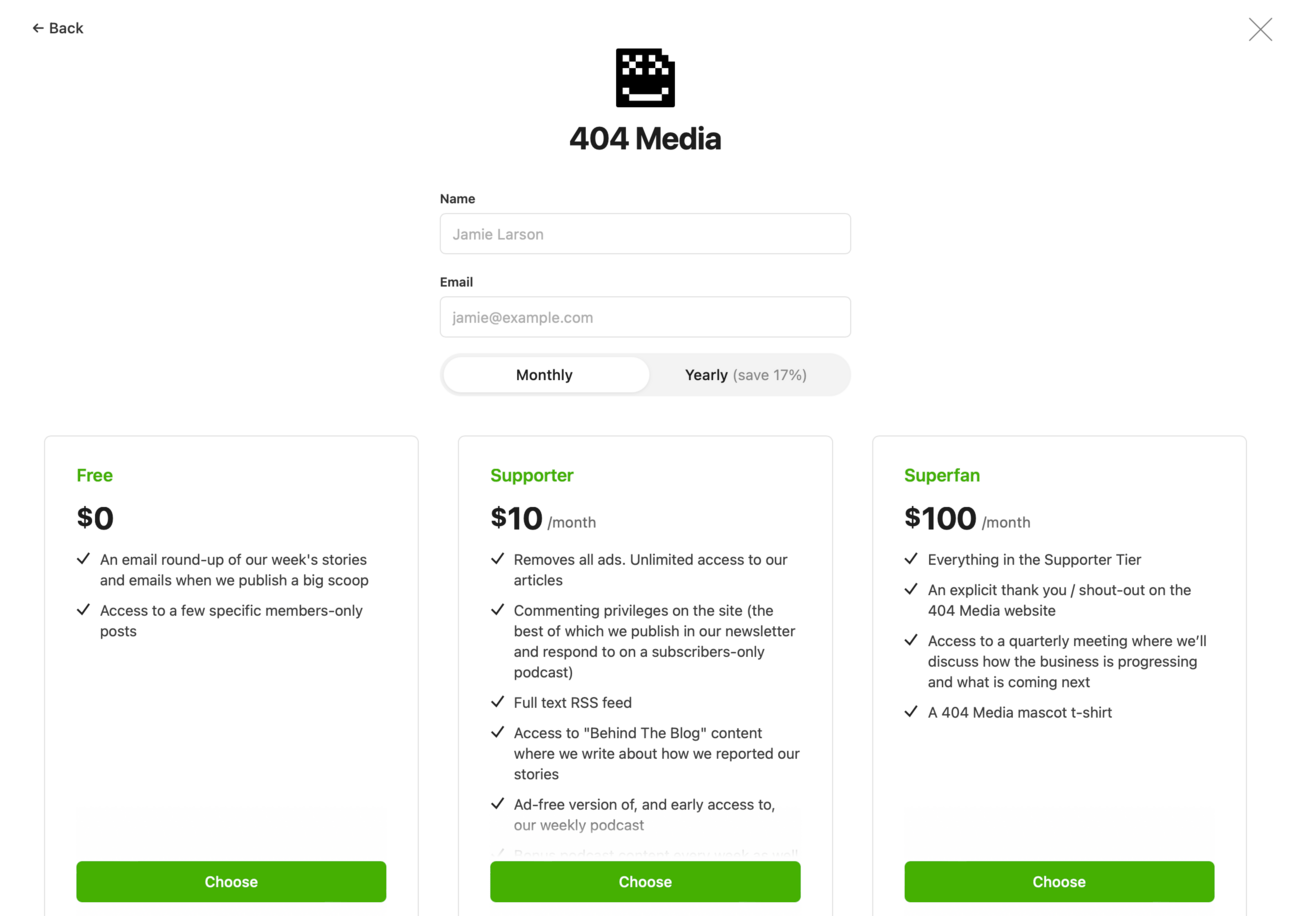Go back using the Back arrow link
This screenshot has width=1292, height=916.
(x=57, y=28)
